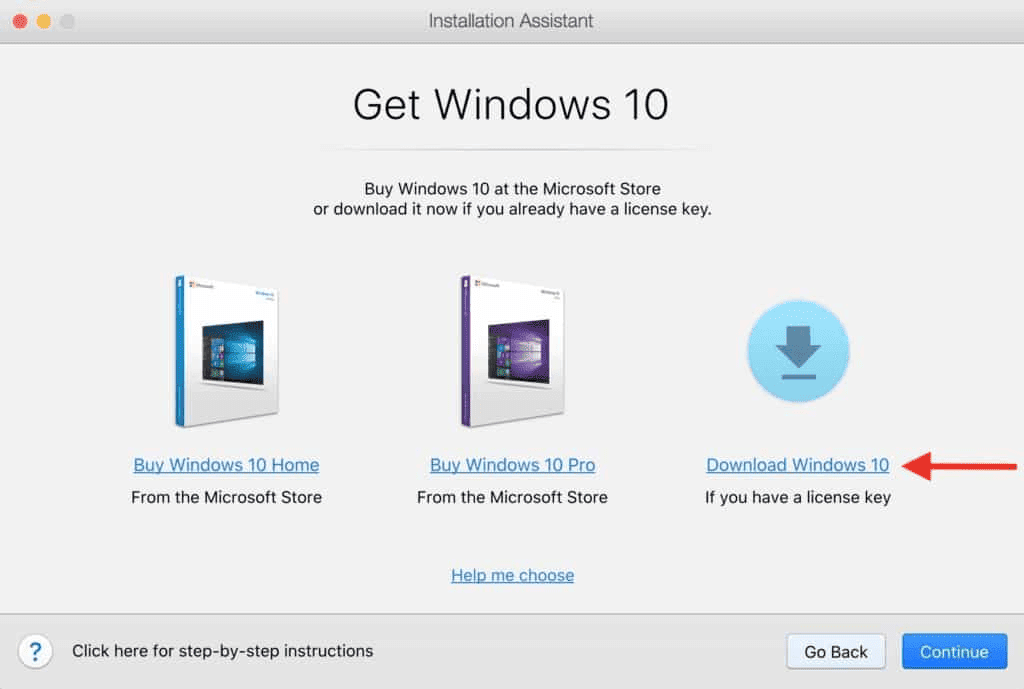Click 'From the Microsoft Store' under Home
This screenshot has width=1024, height=689.
coord(226,497)
